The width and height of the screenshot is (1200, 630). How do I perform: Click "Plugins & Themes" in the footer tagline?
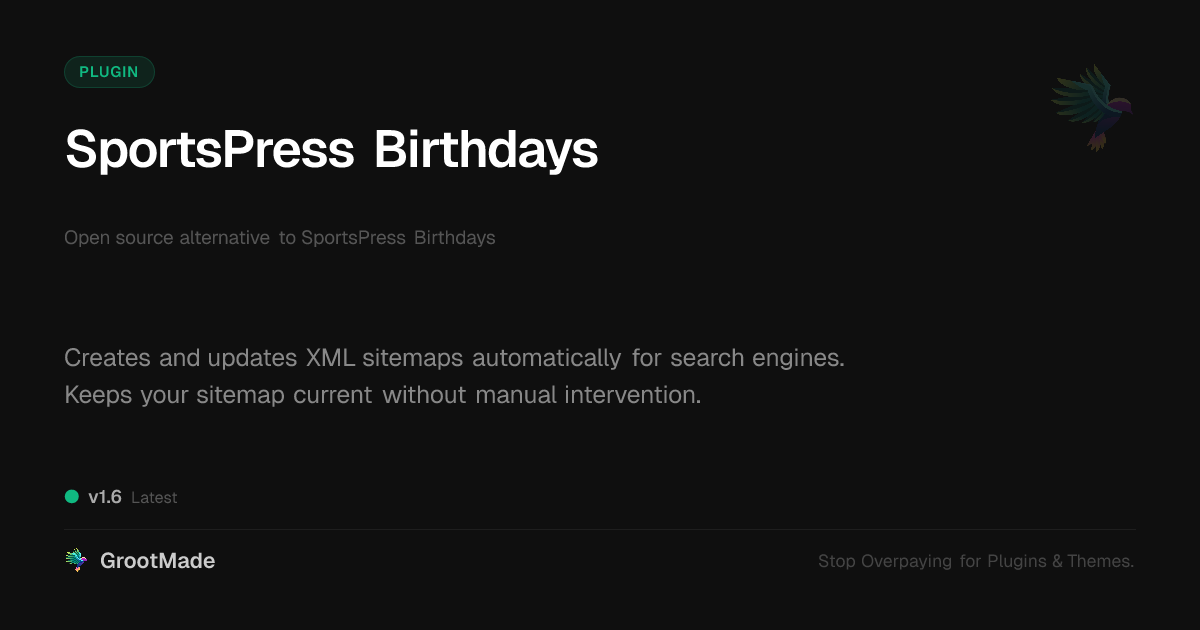pyautogui.click(x=1060, y=561)
